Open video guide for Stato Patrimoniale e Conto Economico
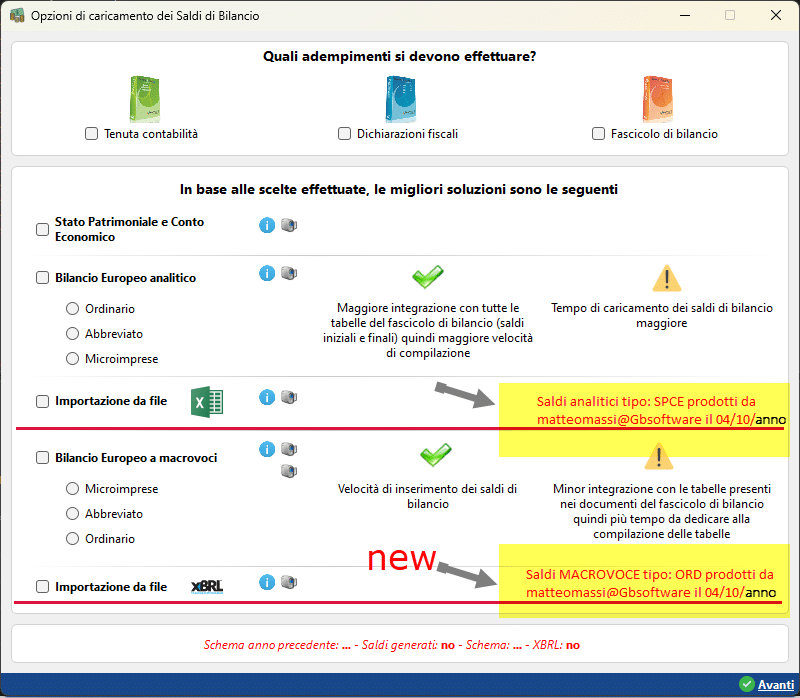This screenshot has height=698, width=800. pos(289,225)
